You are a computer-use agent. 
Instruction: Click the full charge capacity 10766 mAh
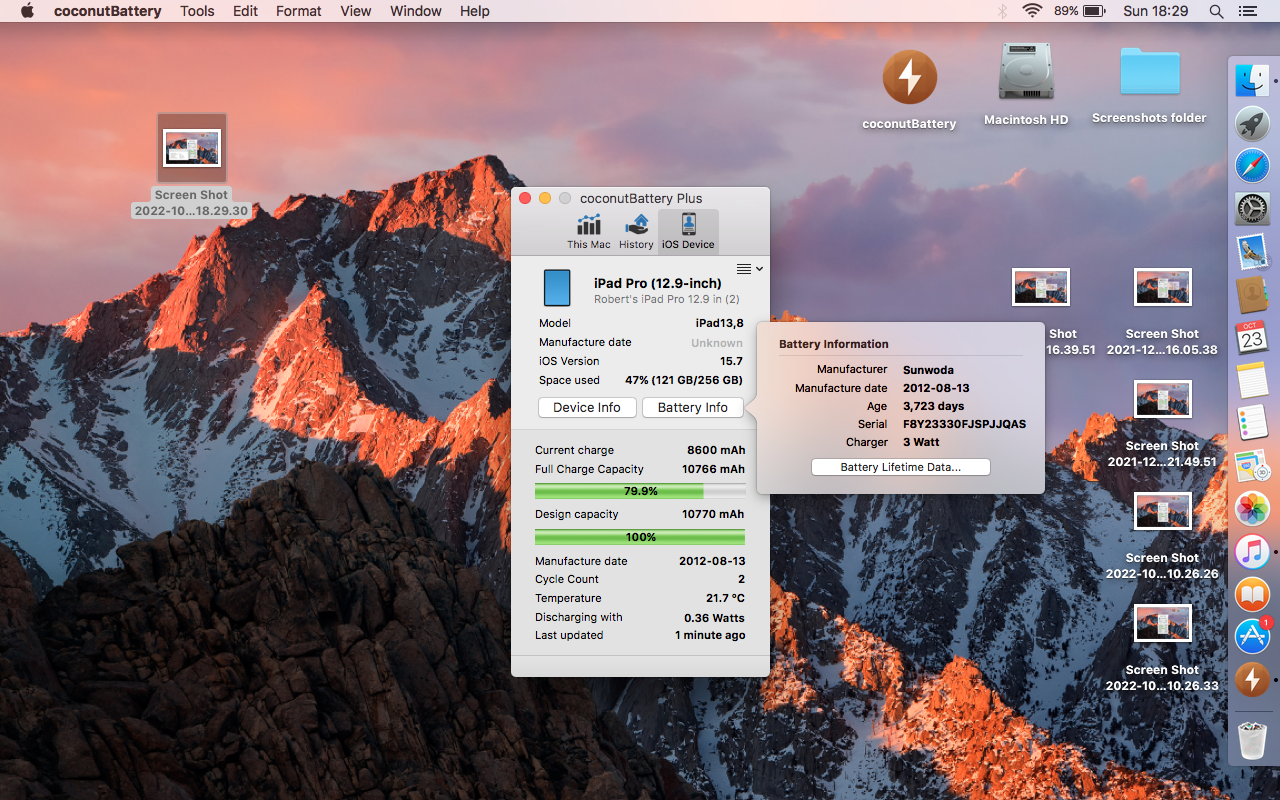(x=713, y=469)
